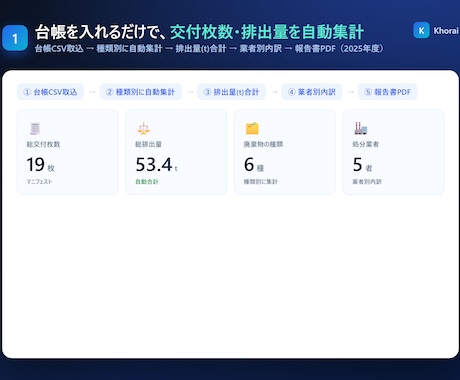Click the headline 交付枚数・排出量を自動集計
Image resolution: width=460 pixels, height=380 pixels.
pos(267,32)
